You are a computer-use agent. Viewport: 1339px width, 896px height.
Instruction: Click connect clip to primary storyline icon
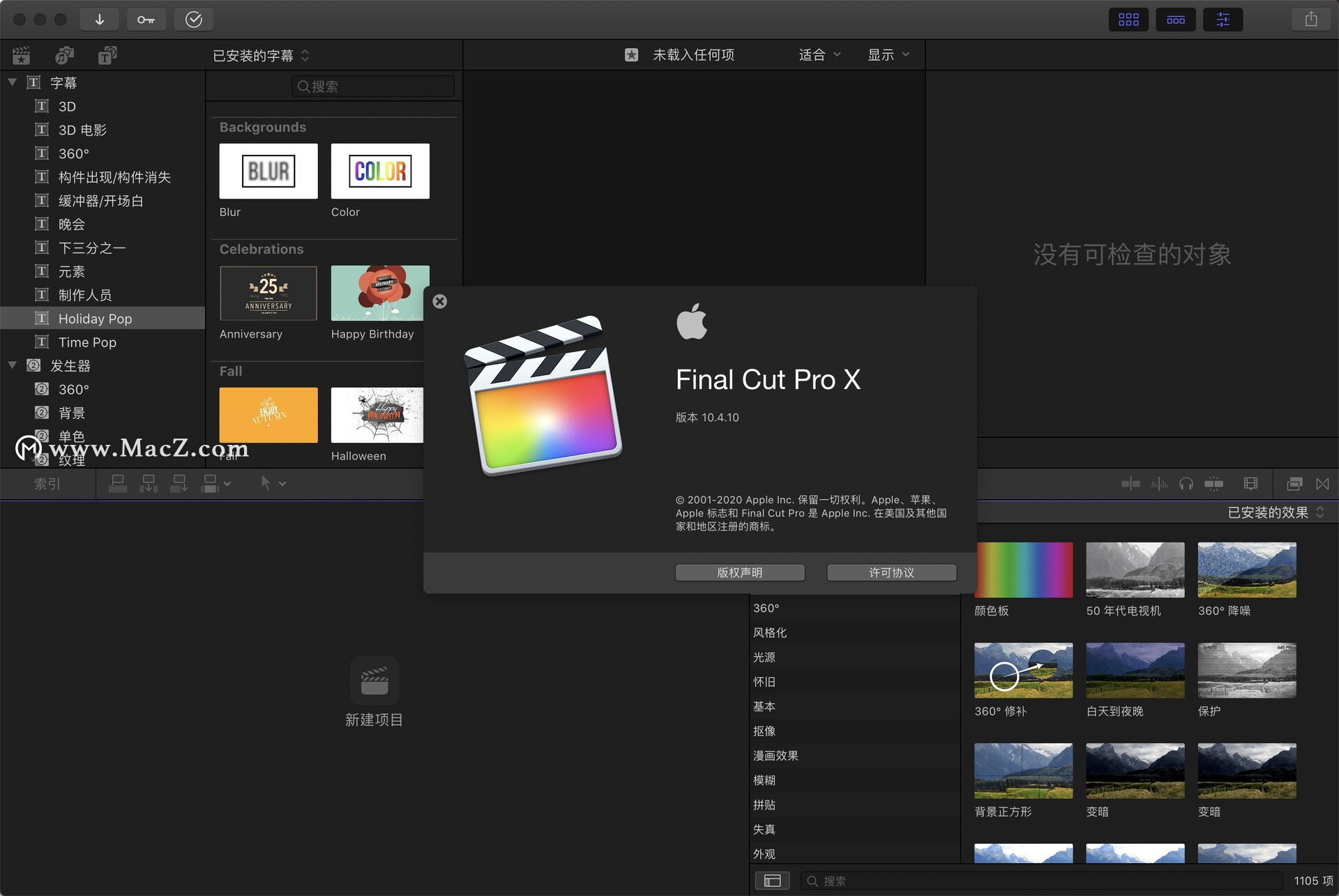[118, 483]
